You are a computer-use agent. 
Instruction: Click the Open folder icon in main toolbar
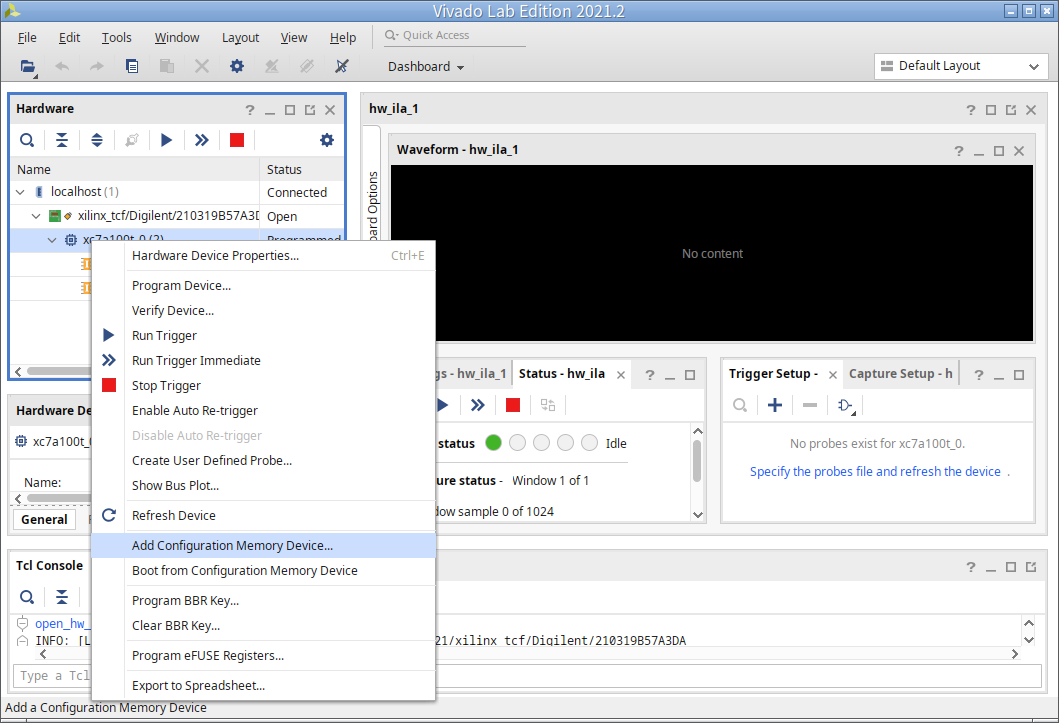28,66
